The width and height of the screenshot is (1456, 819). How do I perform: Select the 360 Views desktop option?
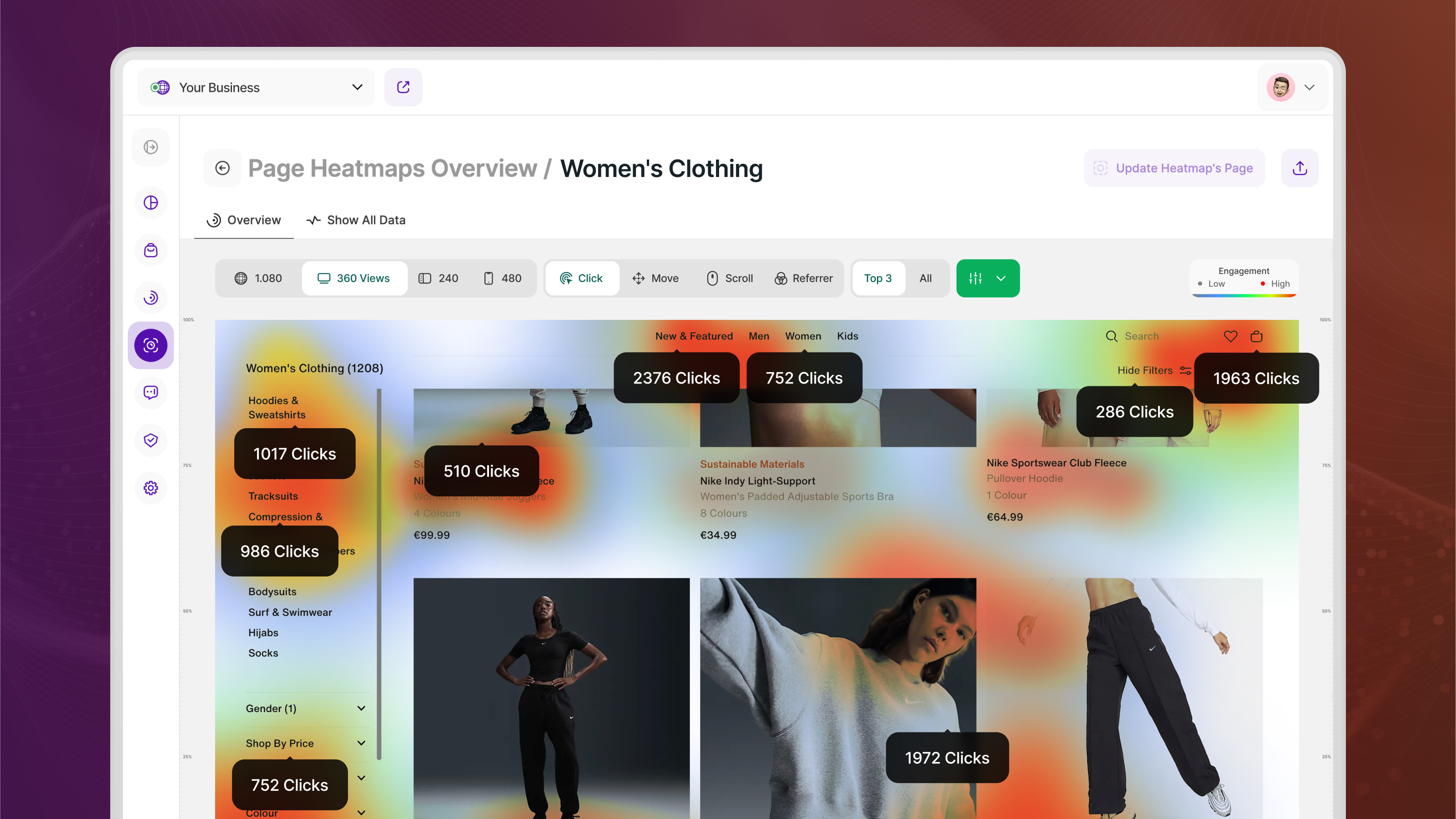point(354,278)
